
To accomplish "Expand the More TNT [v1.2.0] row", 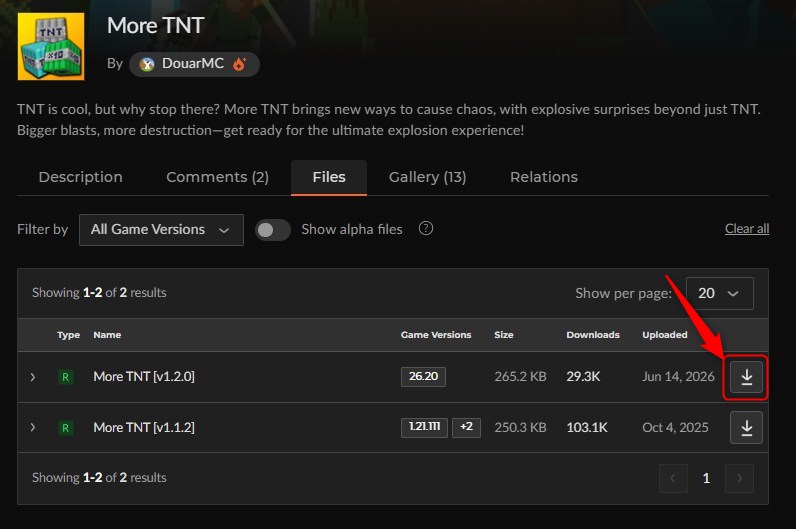I will pos(33,377).
